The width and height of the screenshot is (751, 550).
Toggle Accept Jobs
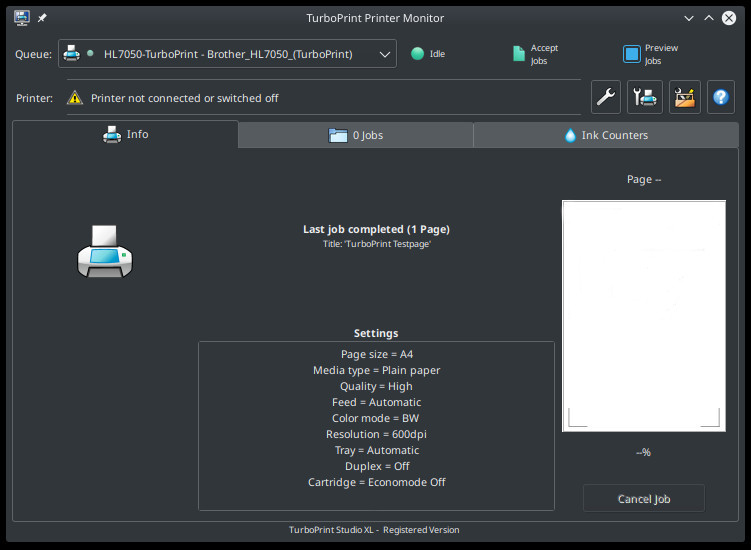535,54
